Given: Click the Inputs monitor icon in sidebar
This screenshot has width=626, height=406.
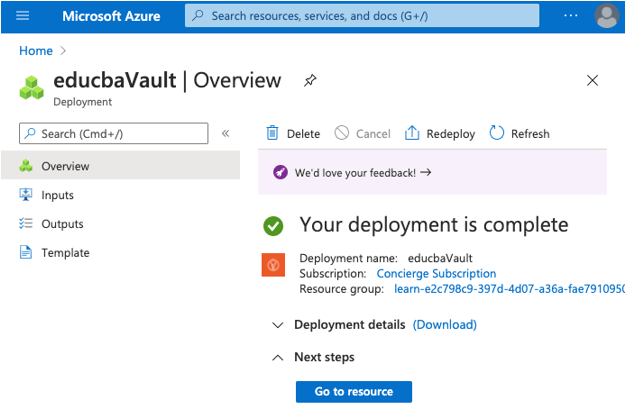Looking at the screenshot, I should tap(26, 195).
